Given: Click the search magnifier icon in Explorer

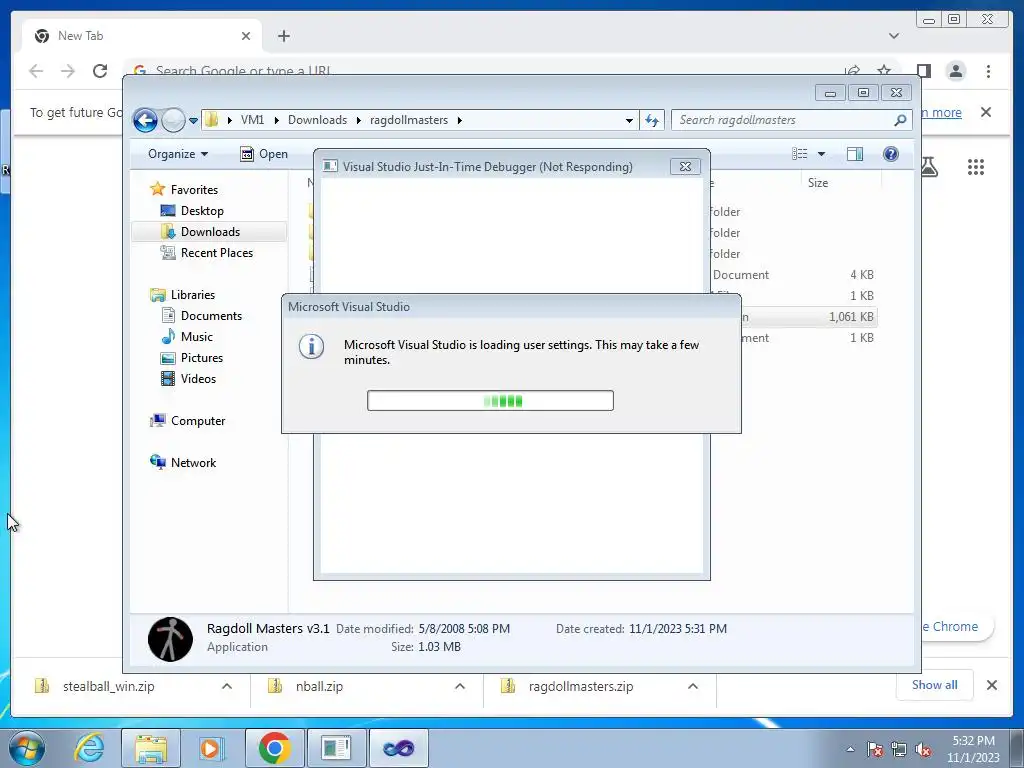Looking at the screenshot, I should (901, 120).
